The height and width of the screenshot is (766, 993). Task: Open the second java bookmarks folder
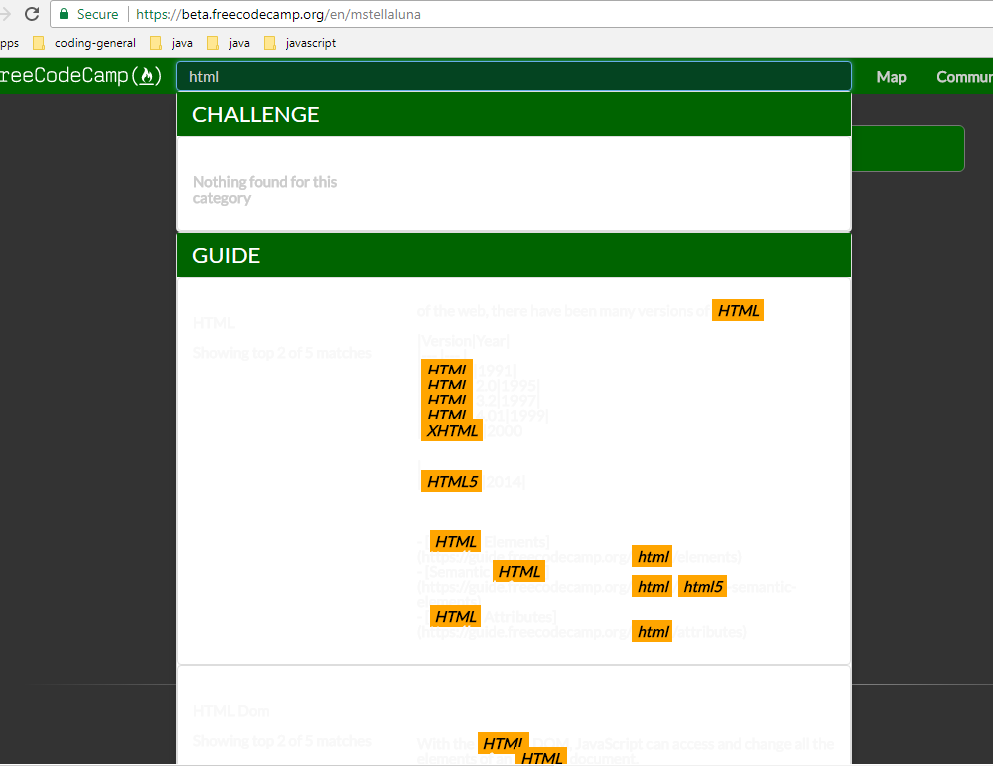(239, 43)
